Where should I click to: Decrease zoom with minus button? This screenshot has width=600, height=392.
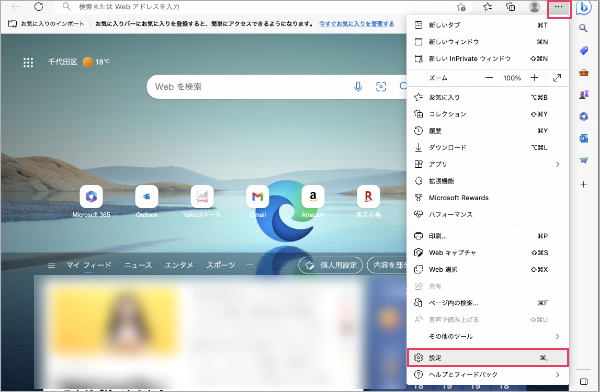(489, 78)
